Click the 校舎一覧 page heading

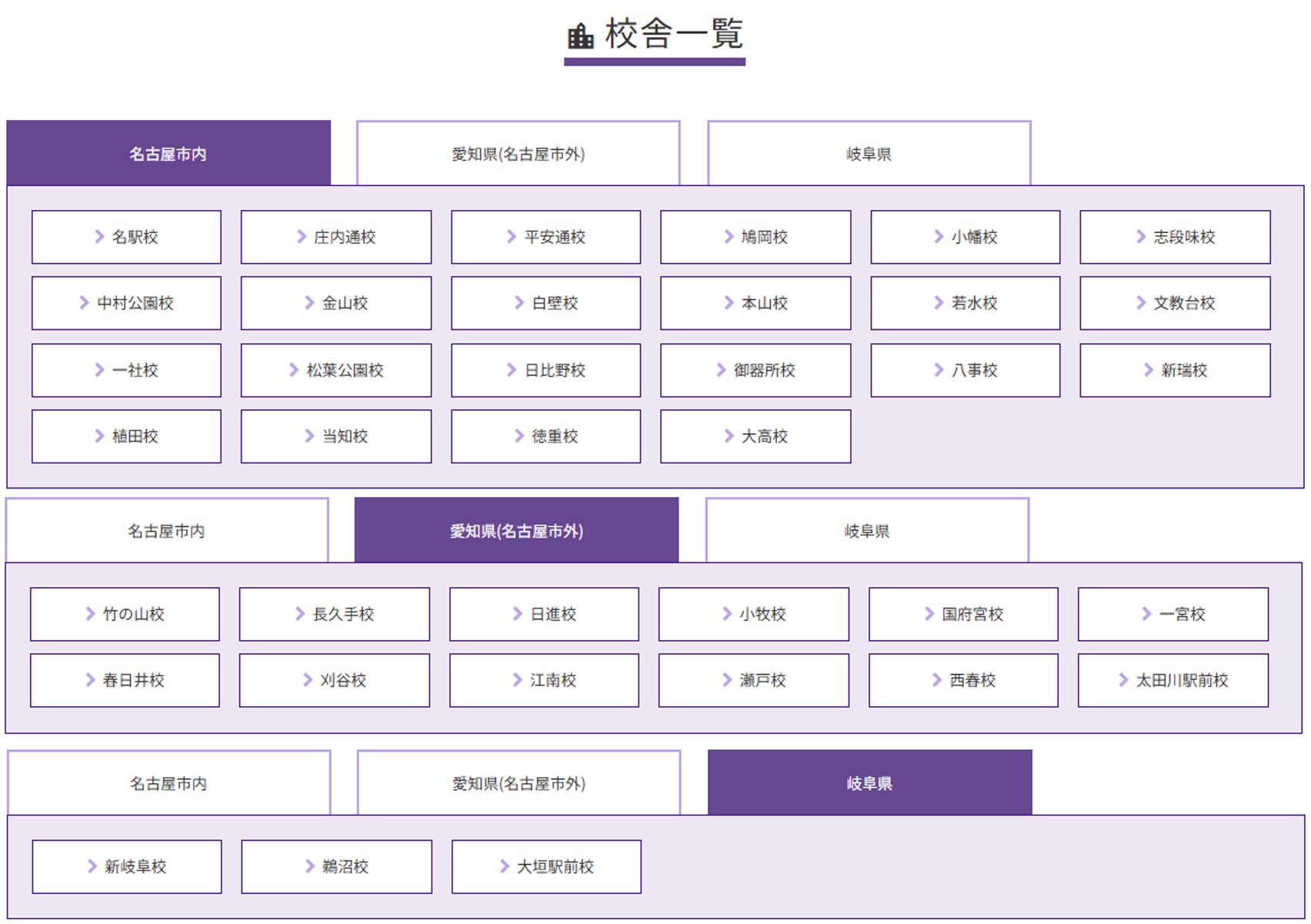(673, 34)
